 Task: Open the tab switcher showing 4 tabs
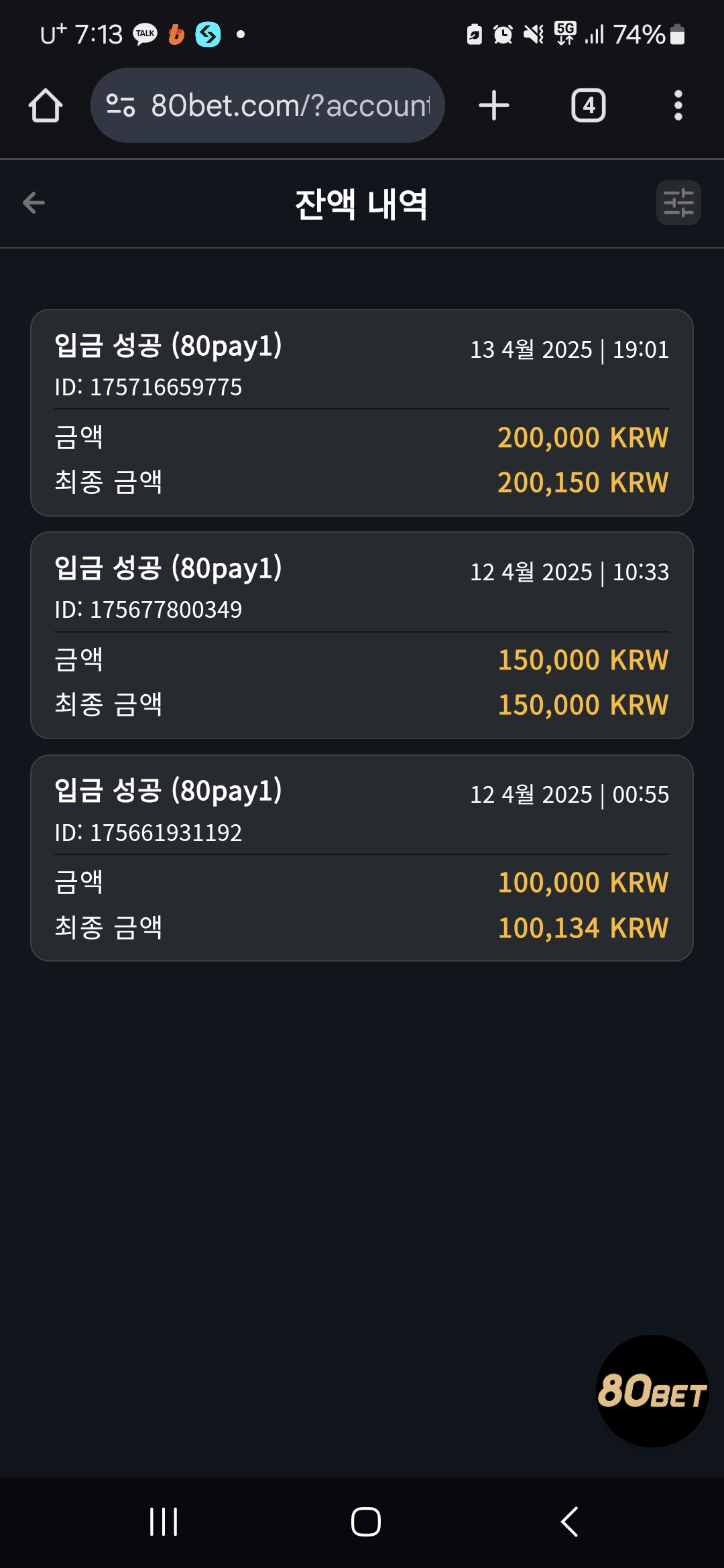(x=589, y=105)
